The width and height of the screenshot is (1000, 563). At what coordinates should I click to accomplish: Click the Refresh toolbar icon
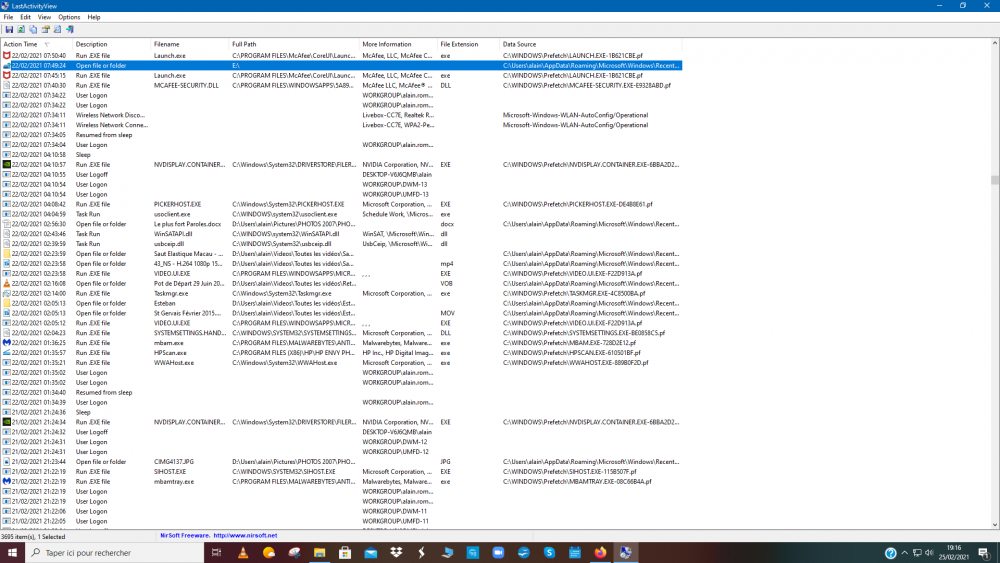point(21,29)
